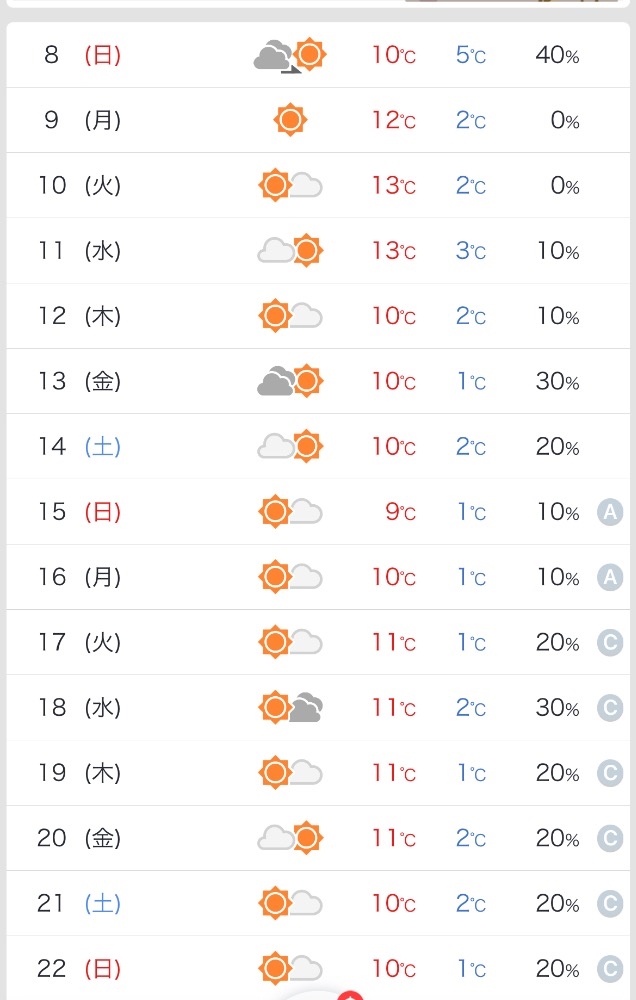Screen dimensions: 636x1000
Task: Click the sunny weather icon for day 9
Action: [290, 120]
